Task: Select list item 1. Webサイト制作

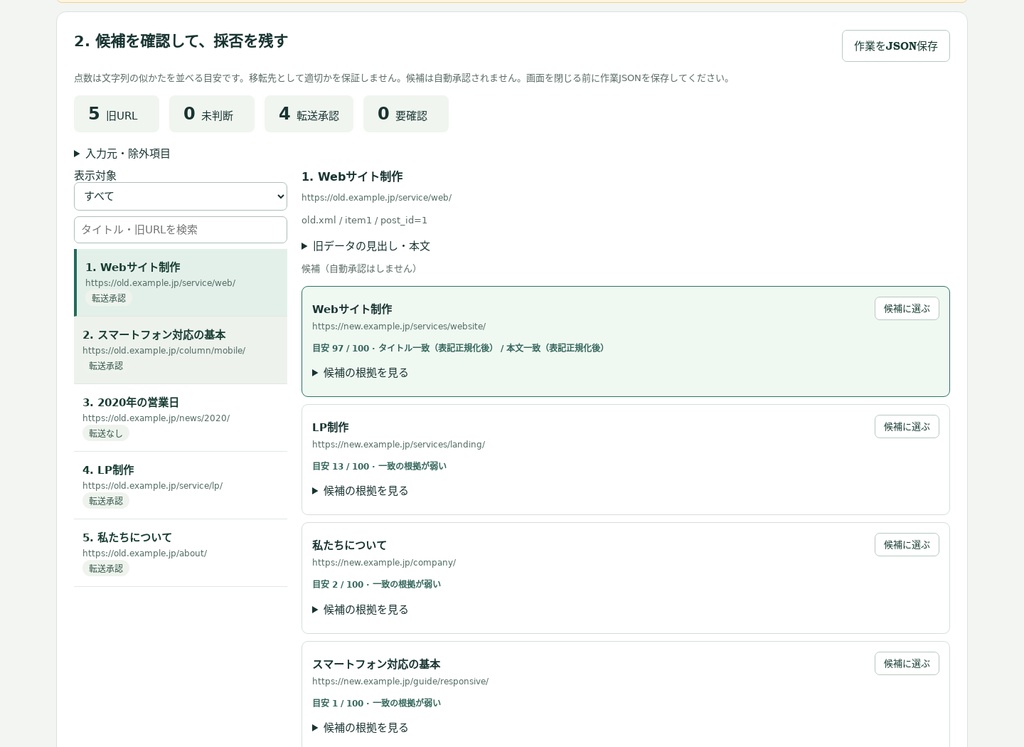Action: [181, 283]
